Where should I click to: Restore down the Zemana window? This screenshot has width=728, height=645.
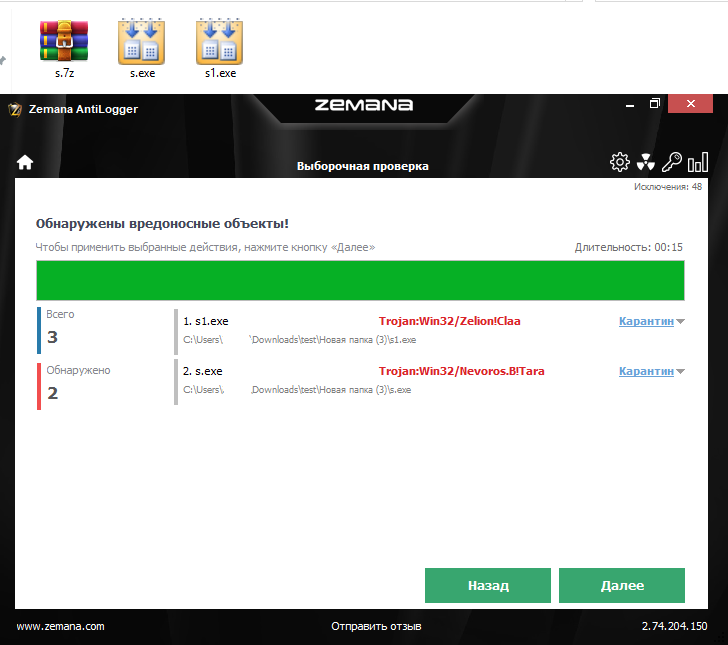pos(654,104)
